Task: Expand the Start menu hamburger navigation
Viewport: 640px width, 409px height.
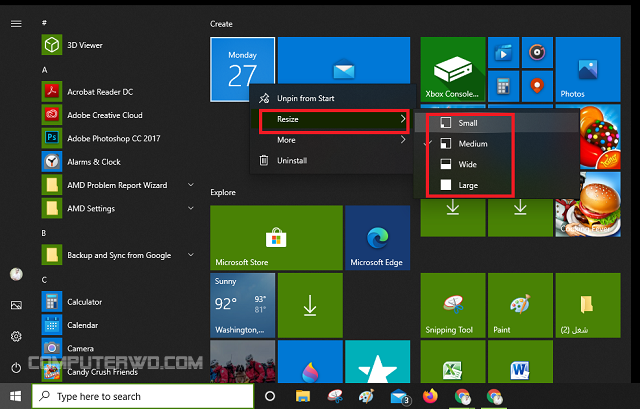Action: pos(16,24)
